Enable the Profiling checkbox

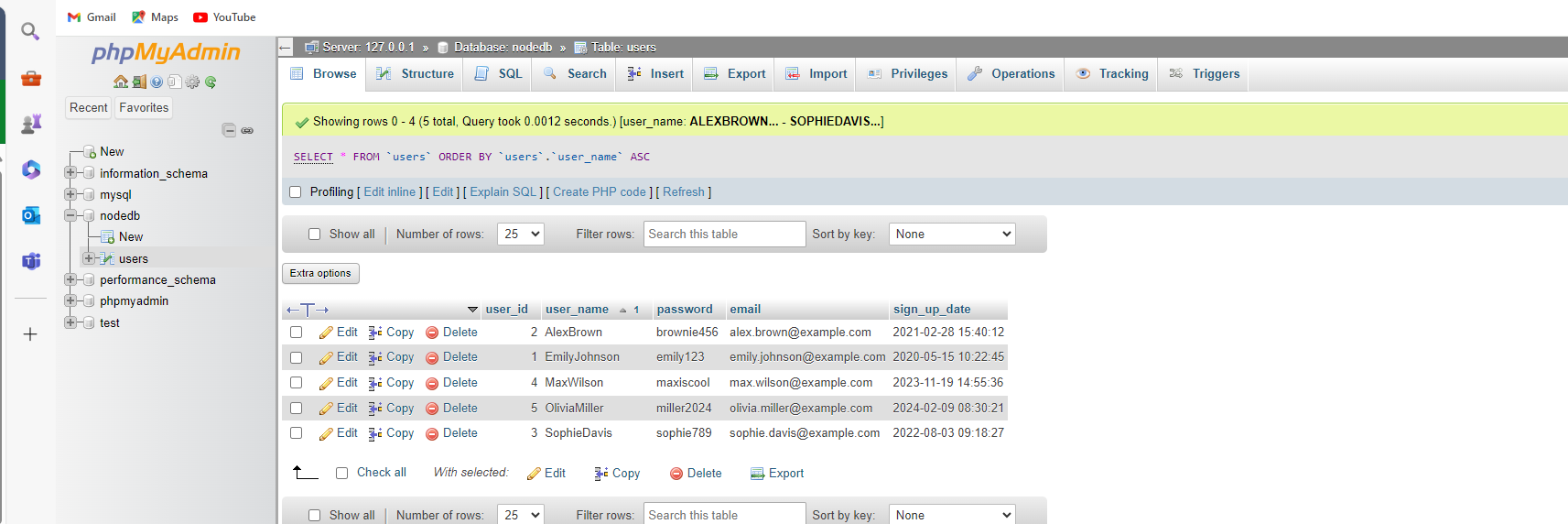point(295,192)
